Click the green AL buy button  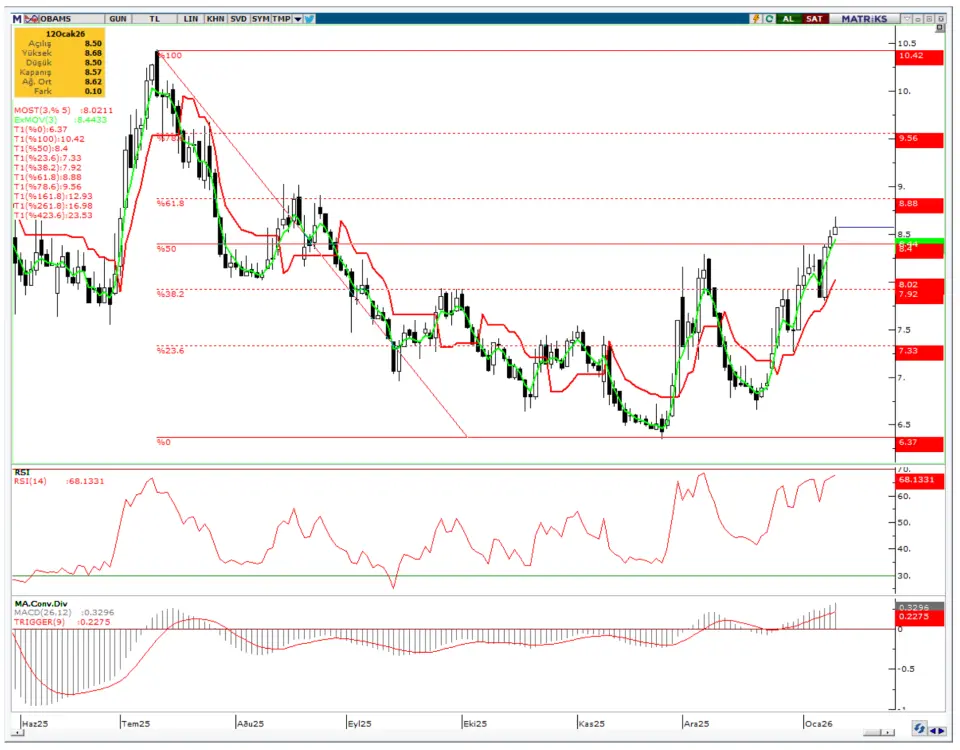pyautogui.click(x=789, y=19)
